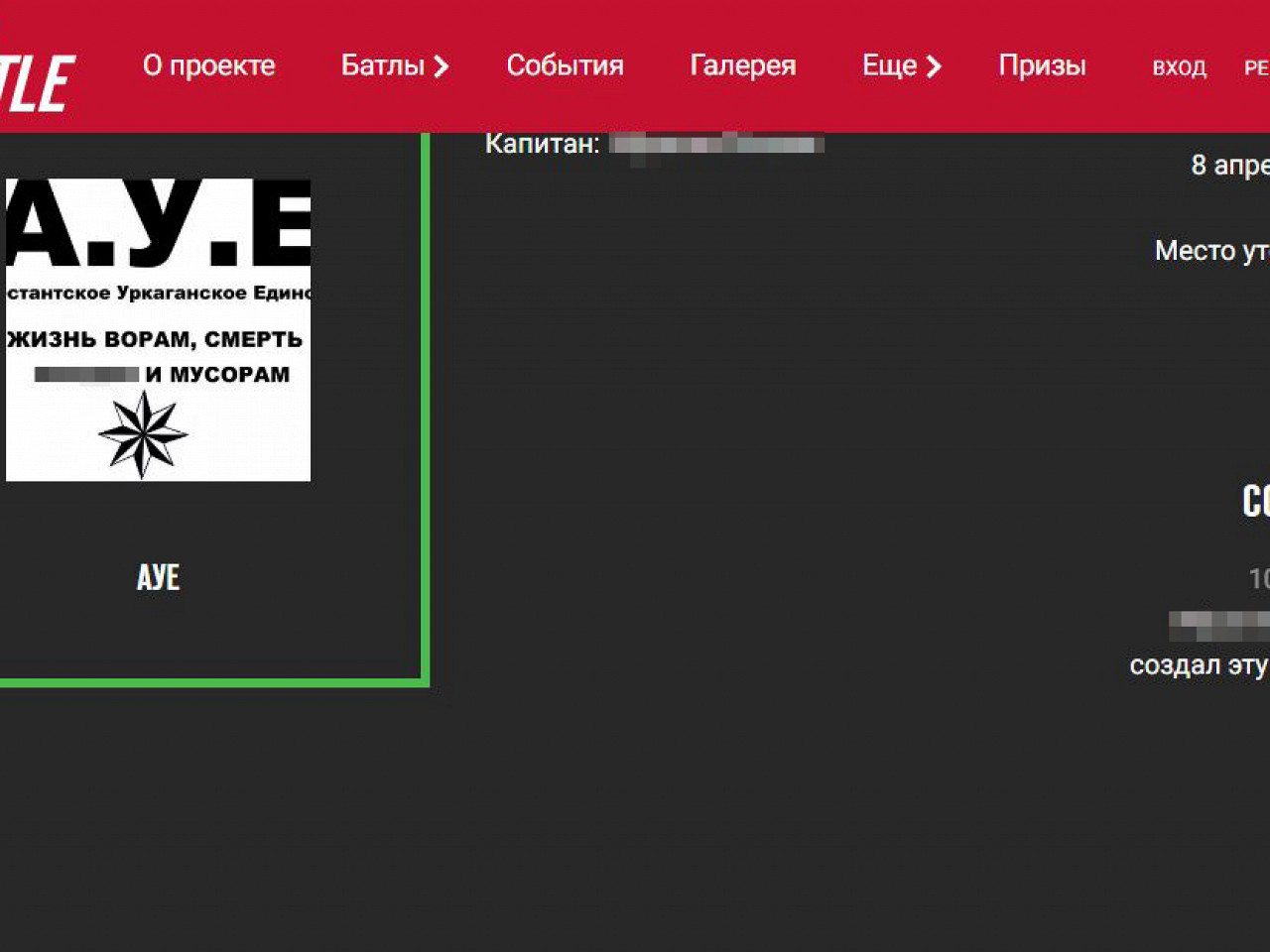This screenshot has width=1270, height=952.
Task: Click the black star emblem in team image
Action: pos(143,434)
